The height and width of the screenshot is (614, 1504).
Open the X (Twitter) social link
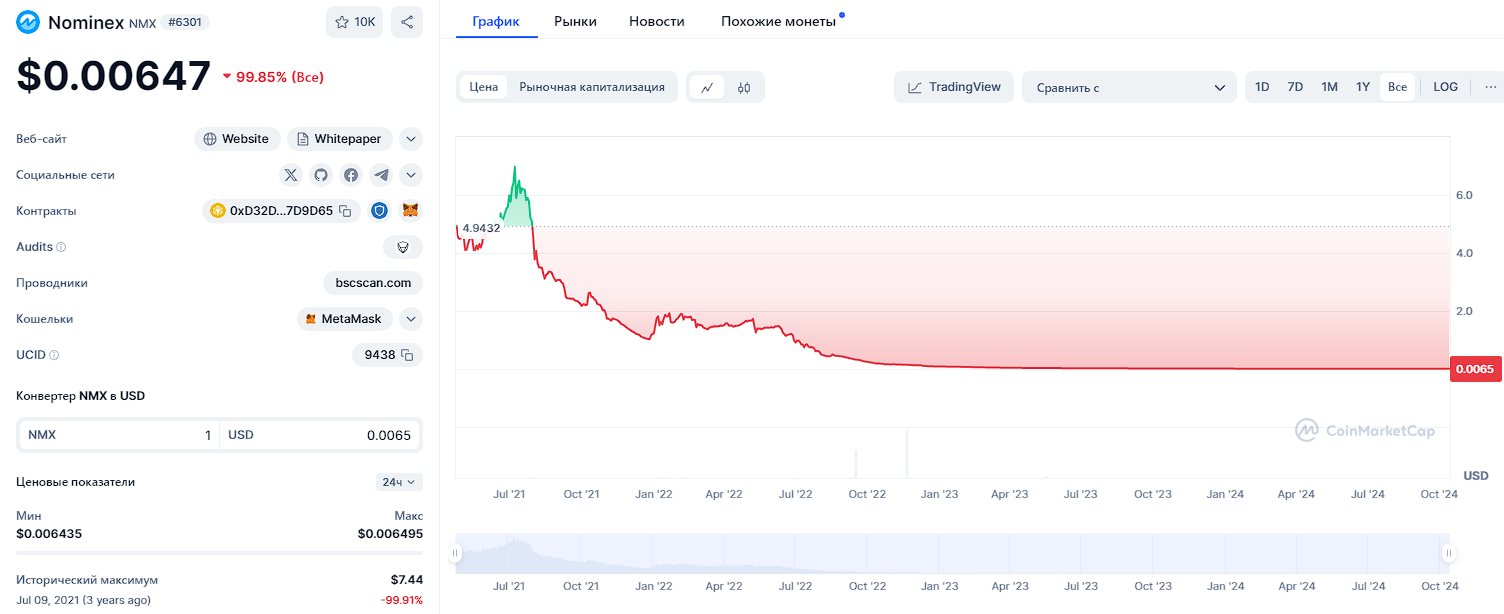point(291,175)
